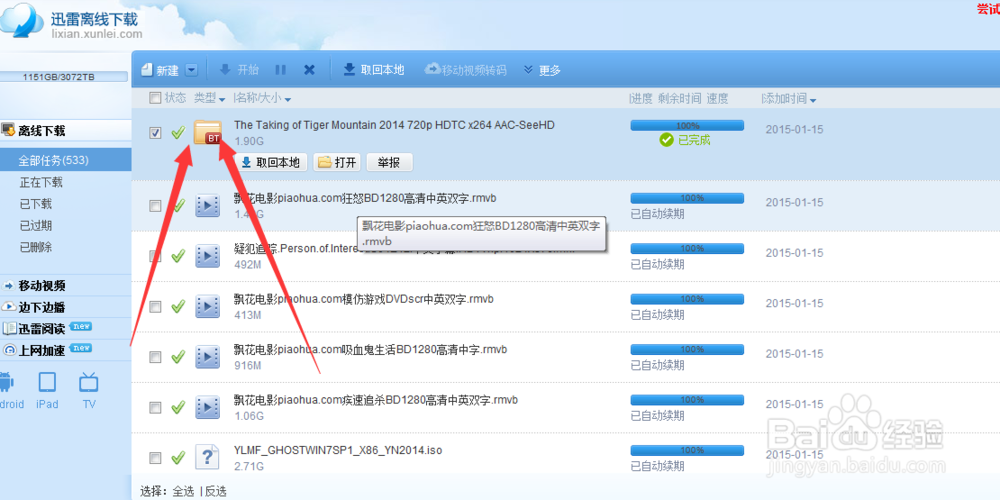Click video file icon of 狂怒BD1280
The width and height of the screenshot is (1000, 500).
[x=207, y=205]
